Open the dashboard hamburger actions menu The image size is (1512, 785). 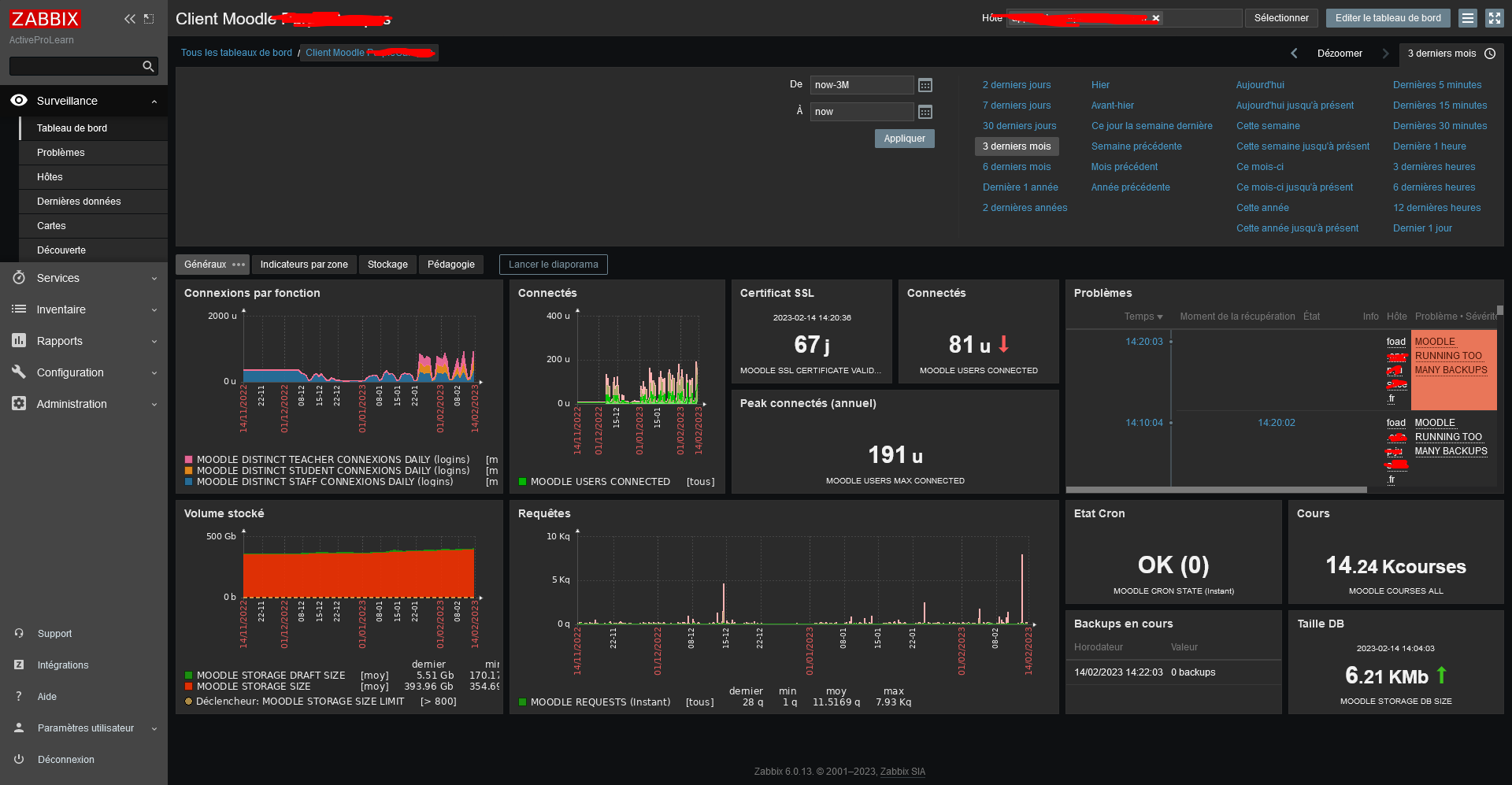pos(1468,18)
